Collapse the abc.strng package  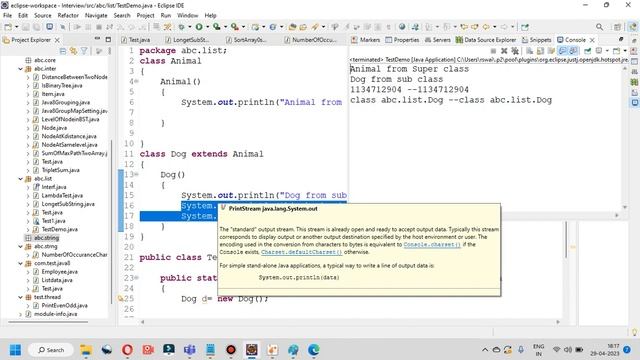(x=20, y=247)
